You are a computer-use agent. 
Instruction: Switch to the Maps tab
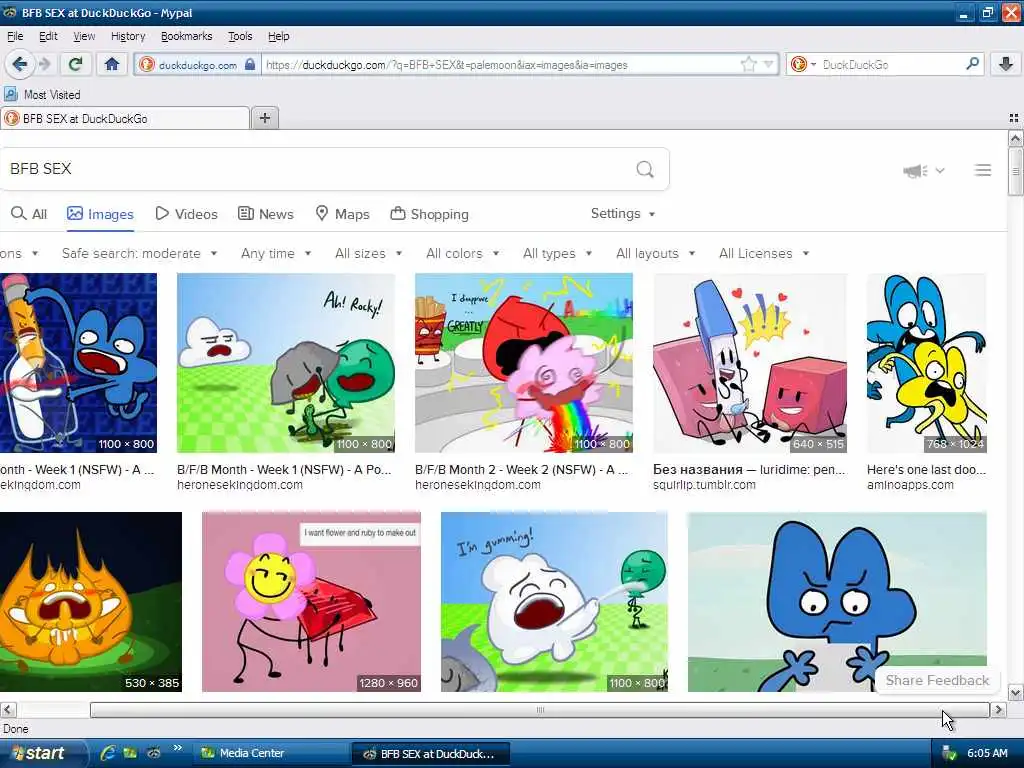click(x=342, y=214)
